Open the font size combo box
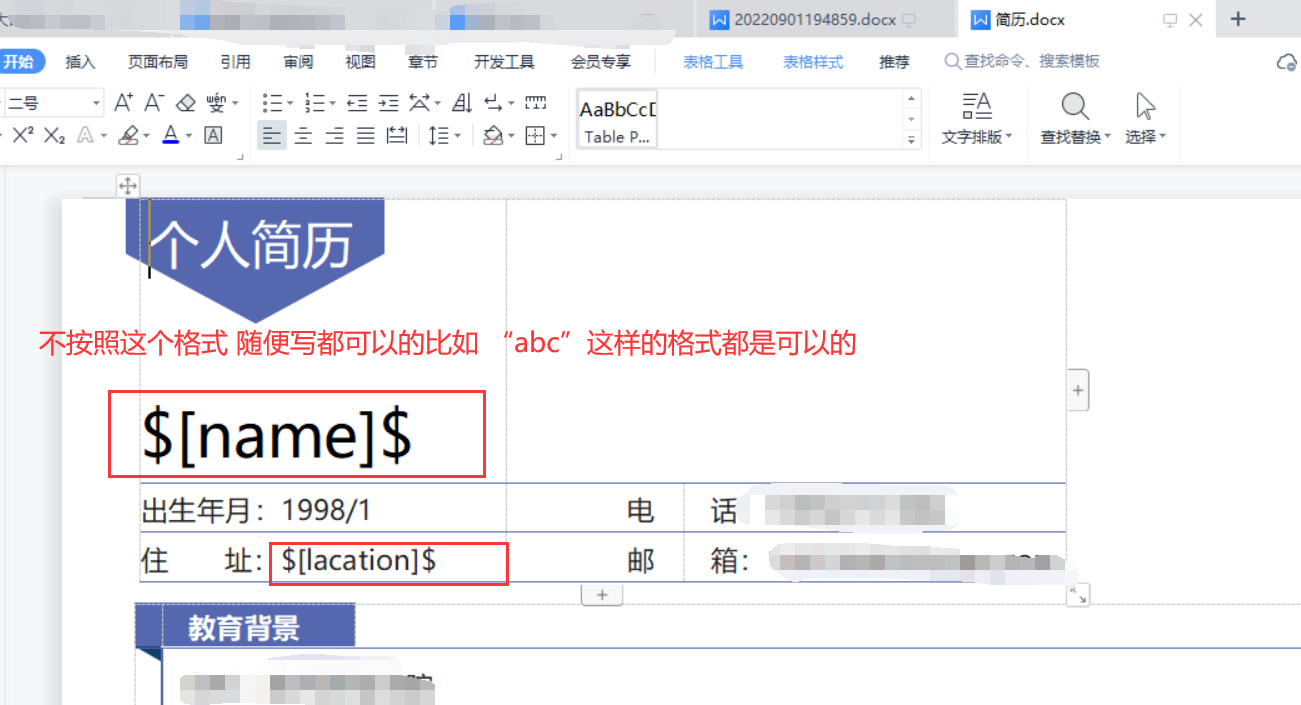The image size is (1301, 705). pyautogui.click(x=52, y=101)
